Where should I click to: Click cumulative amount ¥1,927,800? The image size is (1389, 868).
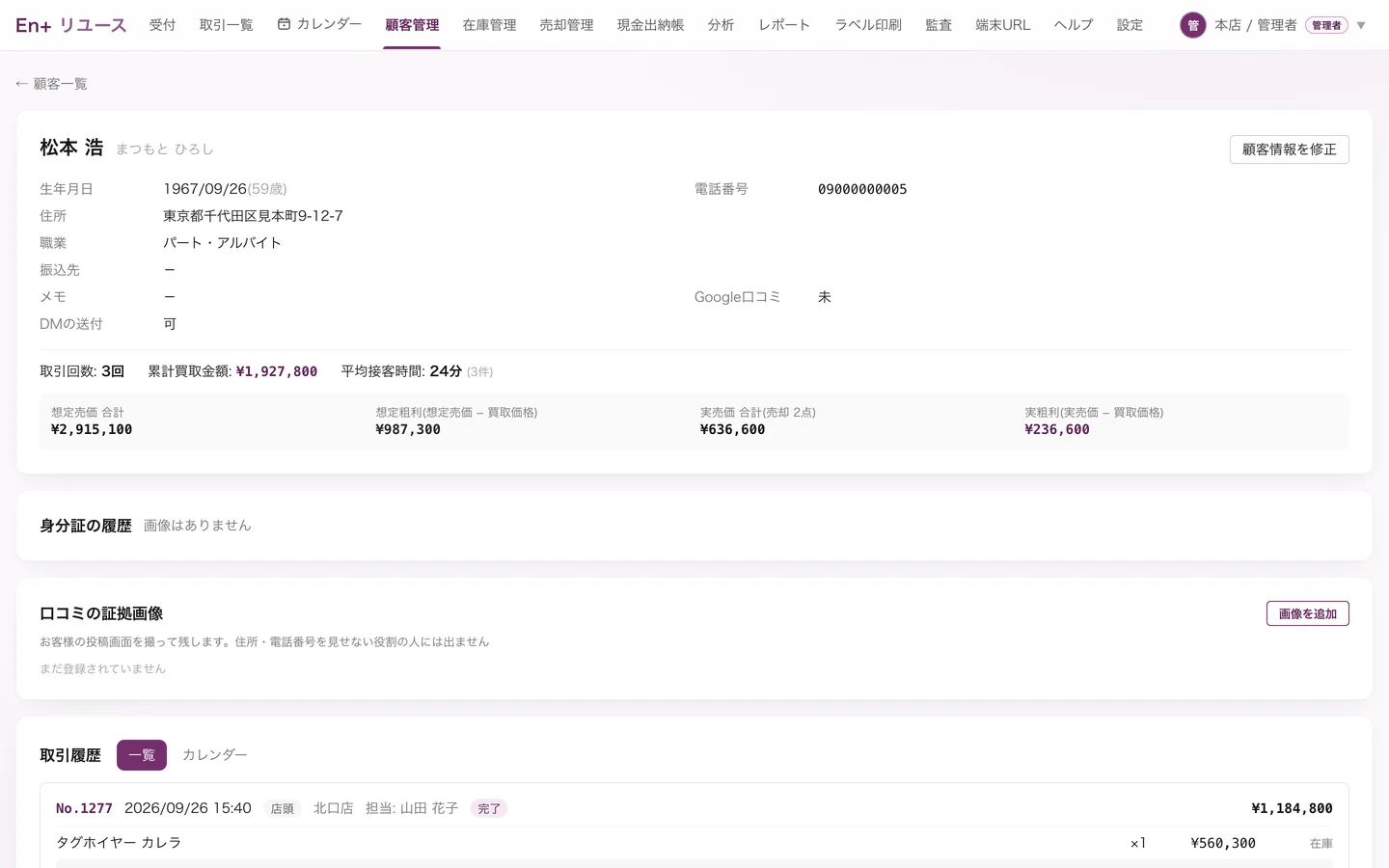pyautogui.click(x=277, y=371)
